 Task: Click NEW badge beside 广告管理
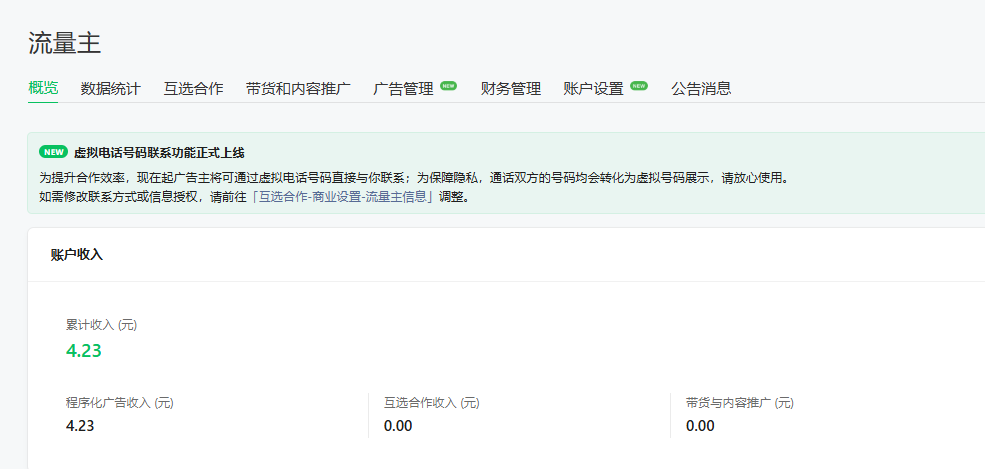coord(449,85)
